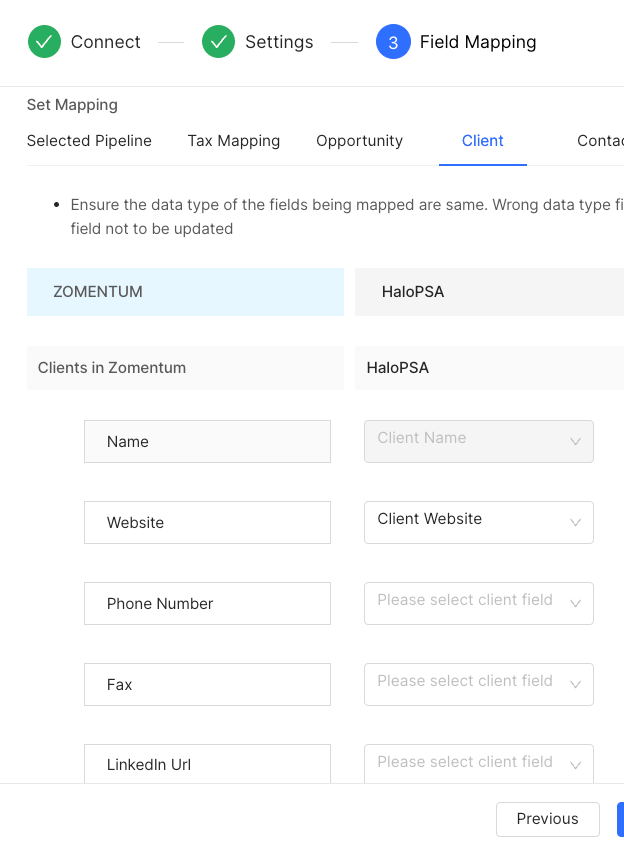Image resolution: width=624 pixels, height=847 pixels.
Task: Switch to the Tax Mapping tab
Action: click(x=233, y=140)
